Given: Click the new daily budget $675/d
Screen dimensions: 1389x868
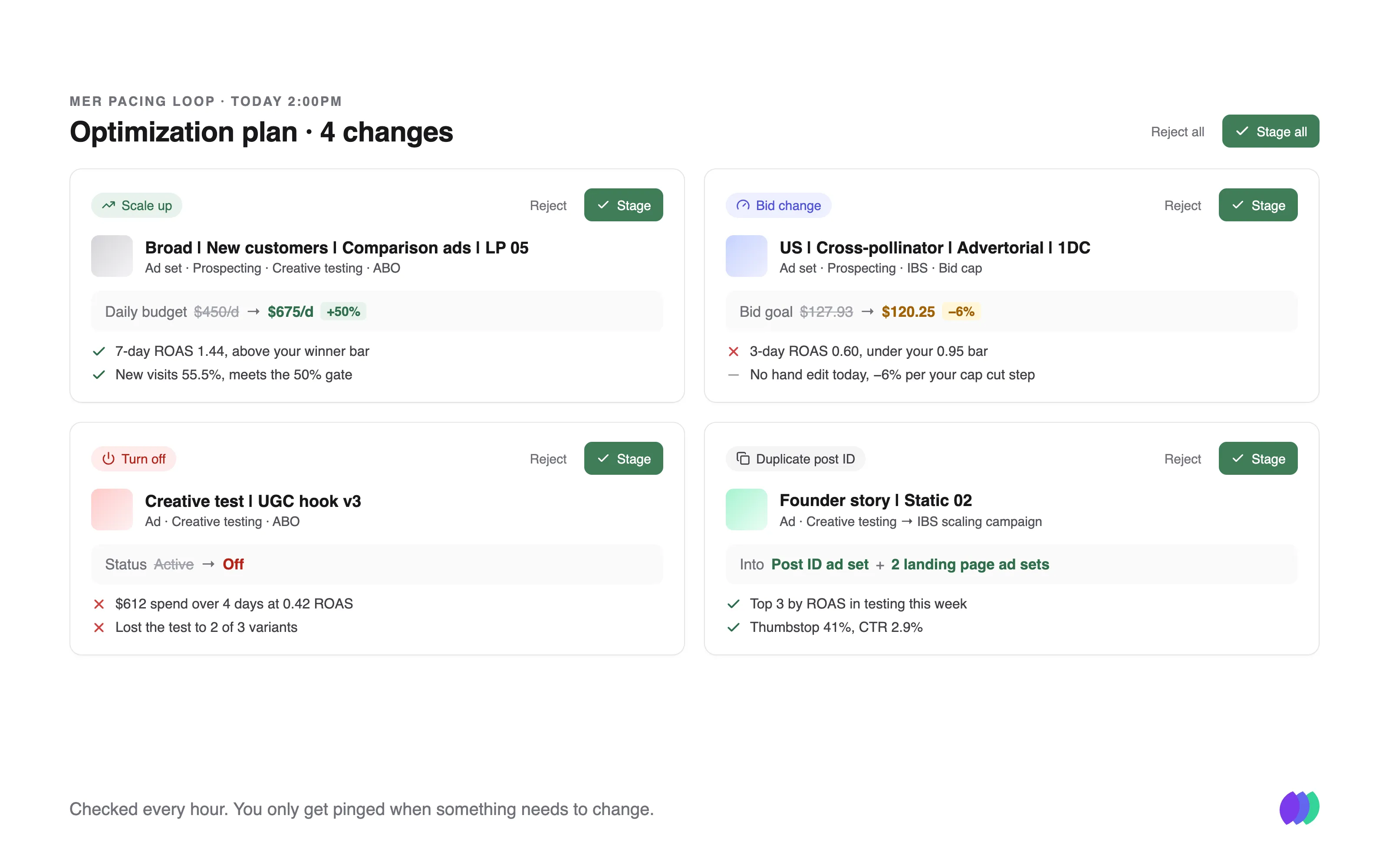Looking at the screenshot, I should [x=290, y=312].
